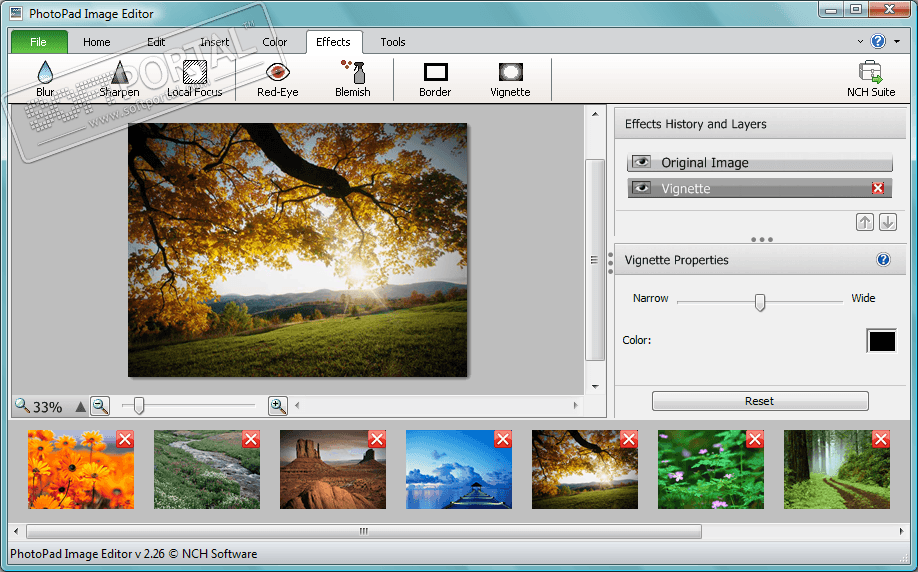Open the blue dock thumbnail
This screenshot has height=572, width=918.
tap(459, 470)
